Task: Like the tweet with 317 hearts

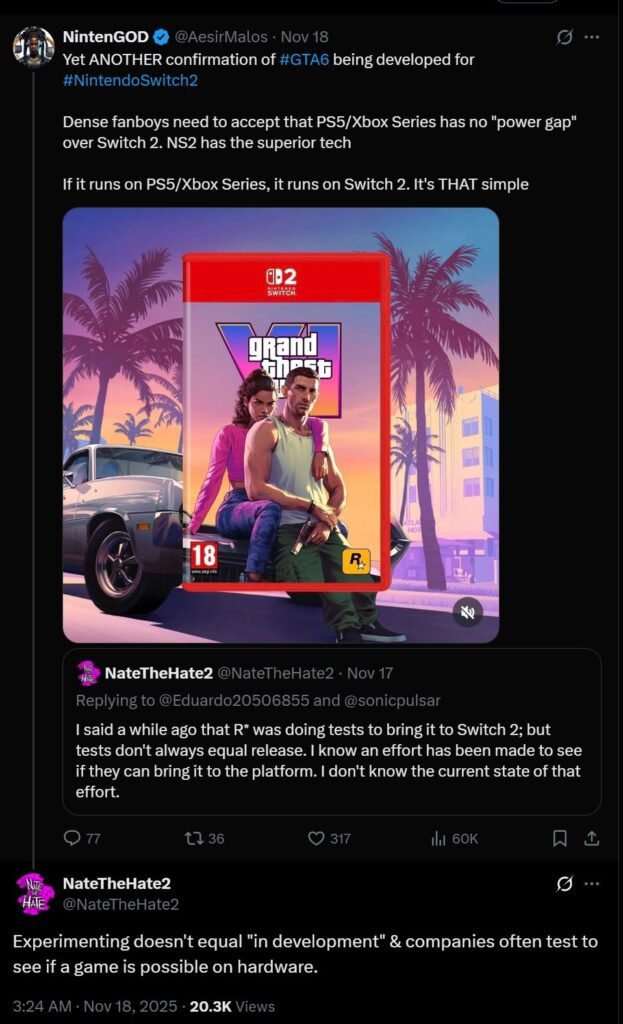Action: tap(316, 838)
